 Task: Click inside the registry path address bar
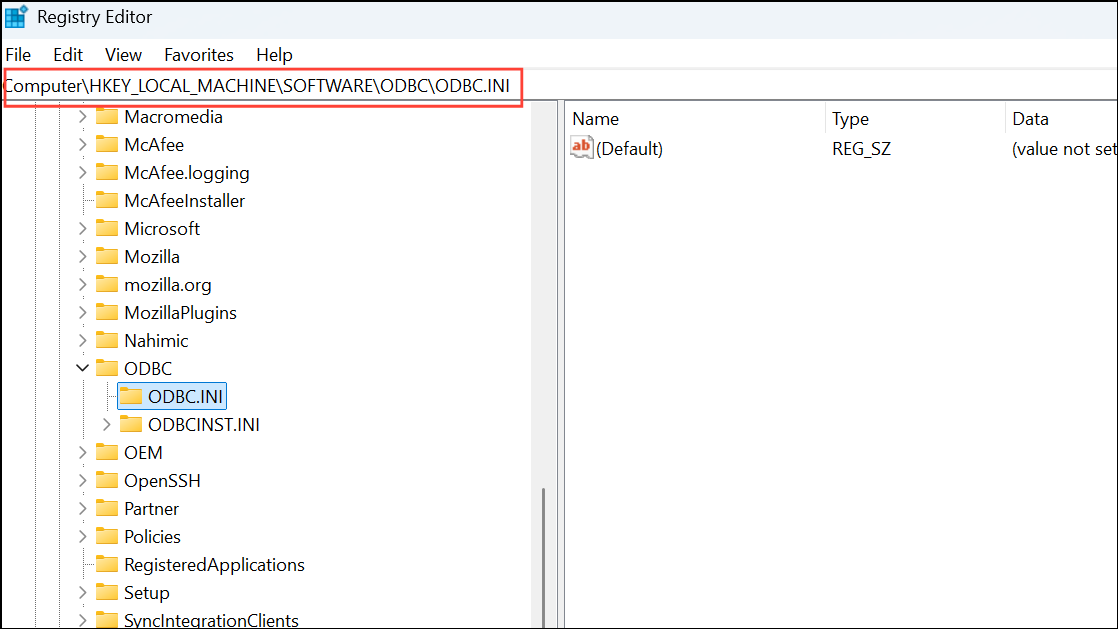pyautogui.click(x=262, y=86)
